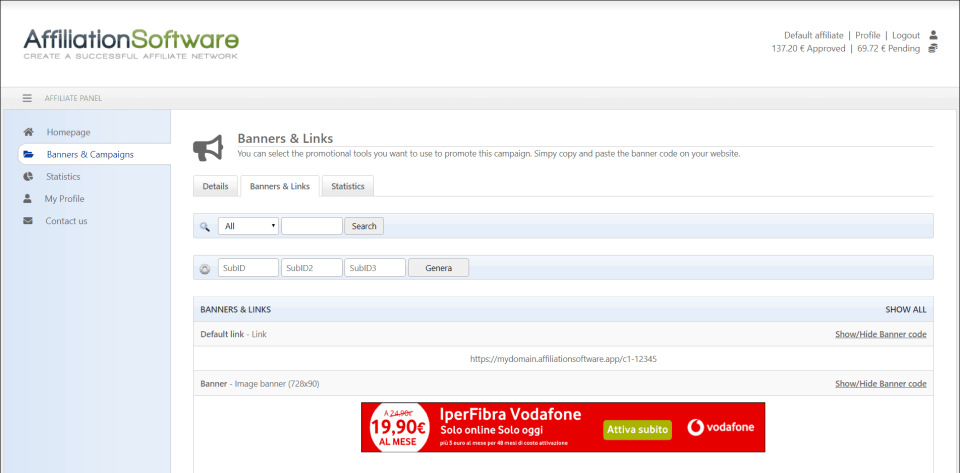Show/Hide Banner code for Default link
Image resolution: width=960 pixels, height=473 pixels.
[880, 334]
